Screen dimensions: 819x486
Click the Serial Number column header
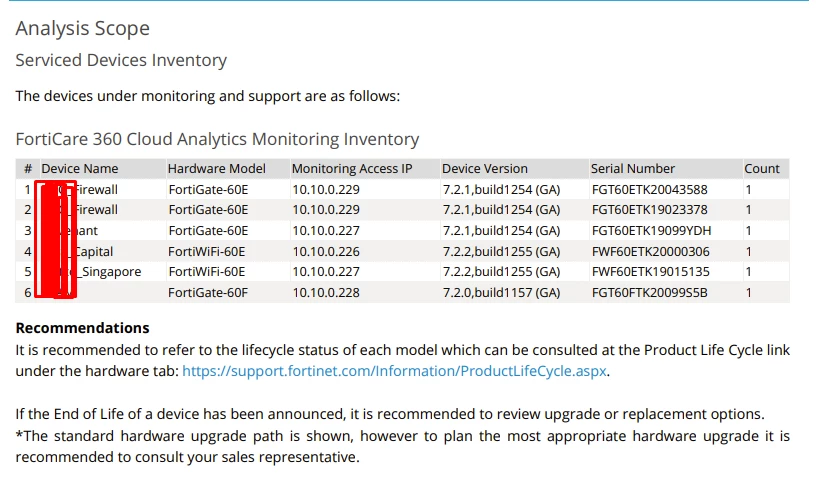point(633,169)
